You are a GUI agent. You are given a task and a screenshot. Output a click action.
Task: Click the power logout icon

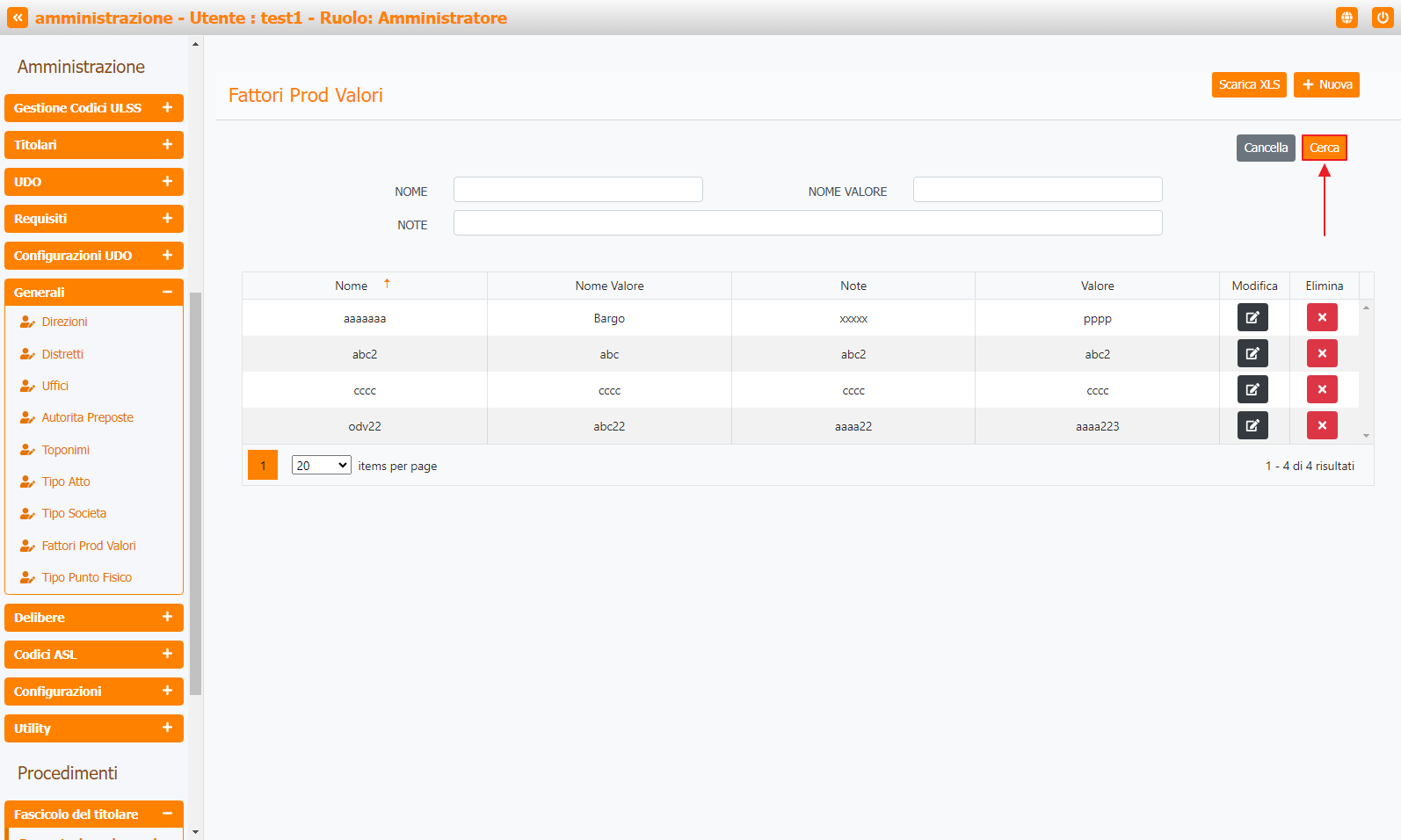coord(1382,18)
